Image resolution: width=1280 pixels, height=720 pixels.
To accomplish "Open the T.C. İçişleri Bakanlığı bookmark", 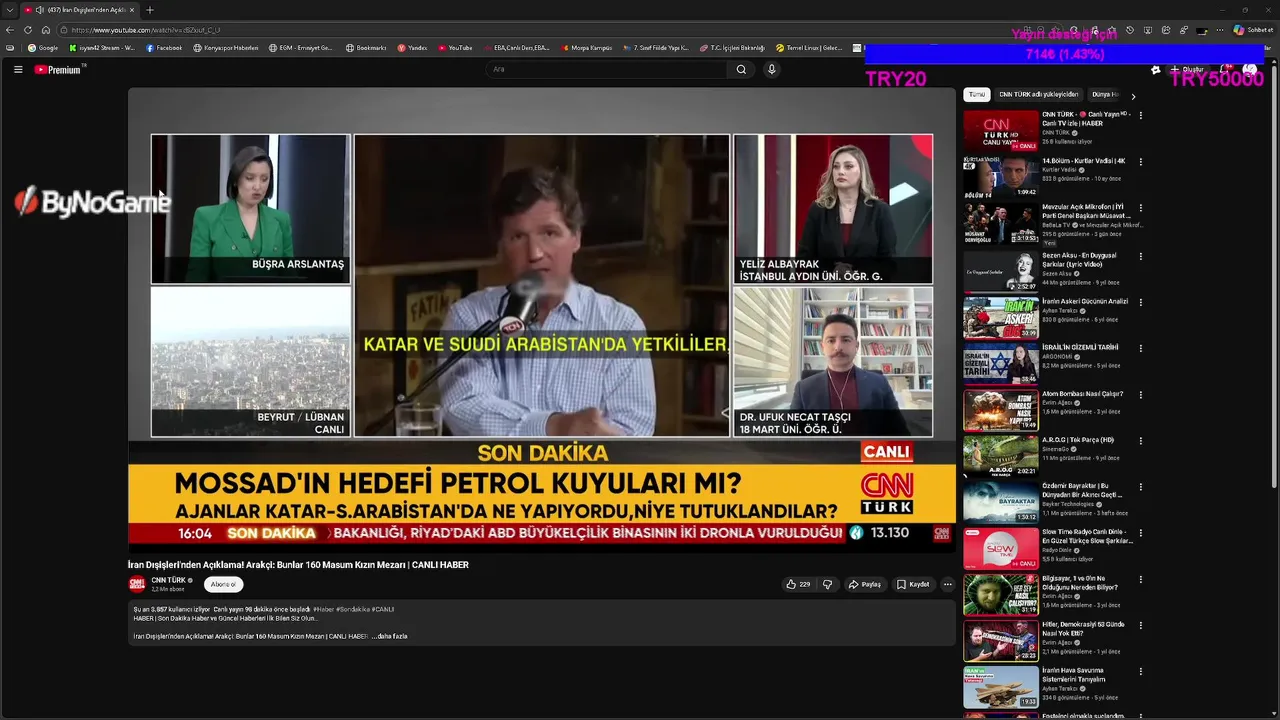I will (x=732, y=48).
